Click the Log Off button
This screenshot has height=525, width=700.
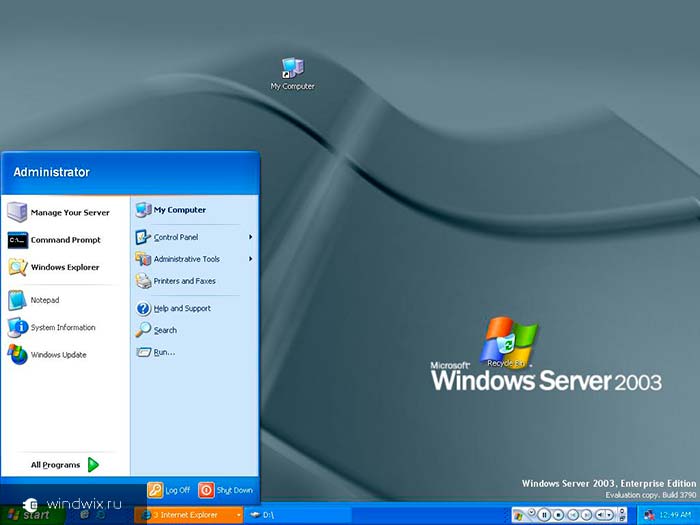(x=169, y=490)
